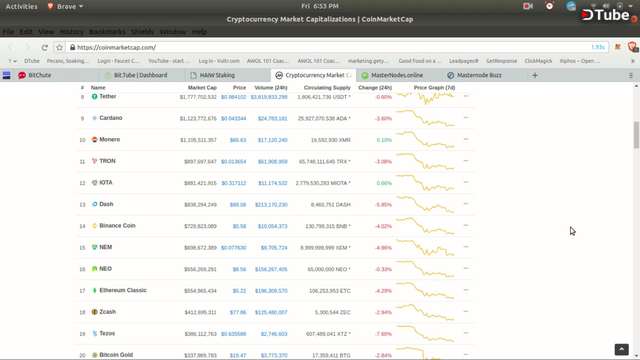The height and width of the screenshot is (360, 640).
Task: Reload the CoinMarketCap page
Action: point(44,47)
